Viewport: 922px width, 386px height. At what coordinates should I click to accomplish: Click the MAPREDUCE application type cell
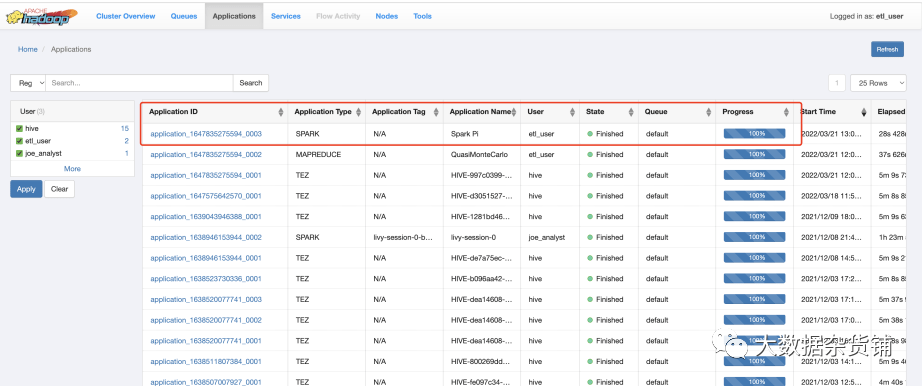tap(318, 155)
